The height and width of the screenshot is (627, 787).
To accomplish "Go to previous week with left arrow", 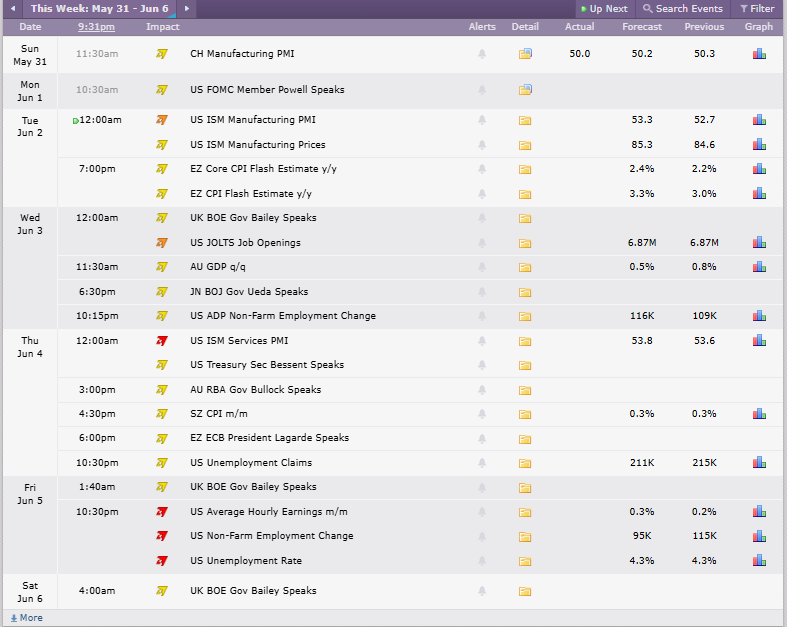I will click(x=13, y=9).
